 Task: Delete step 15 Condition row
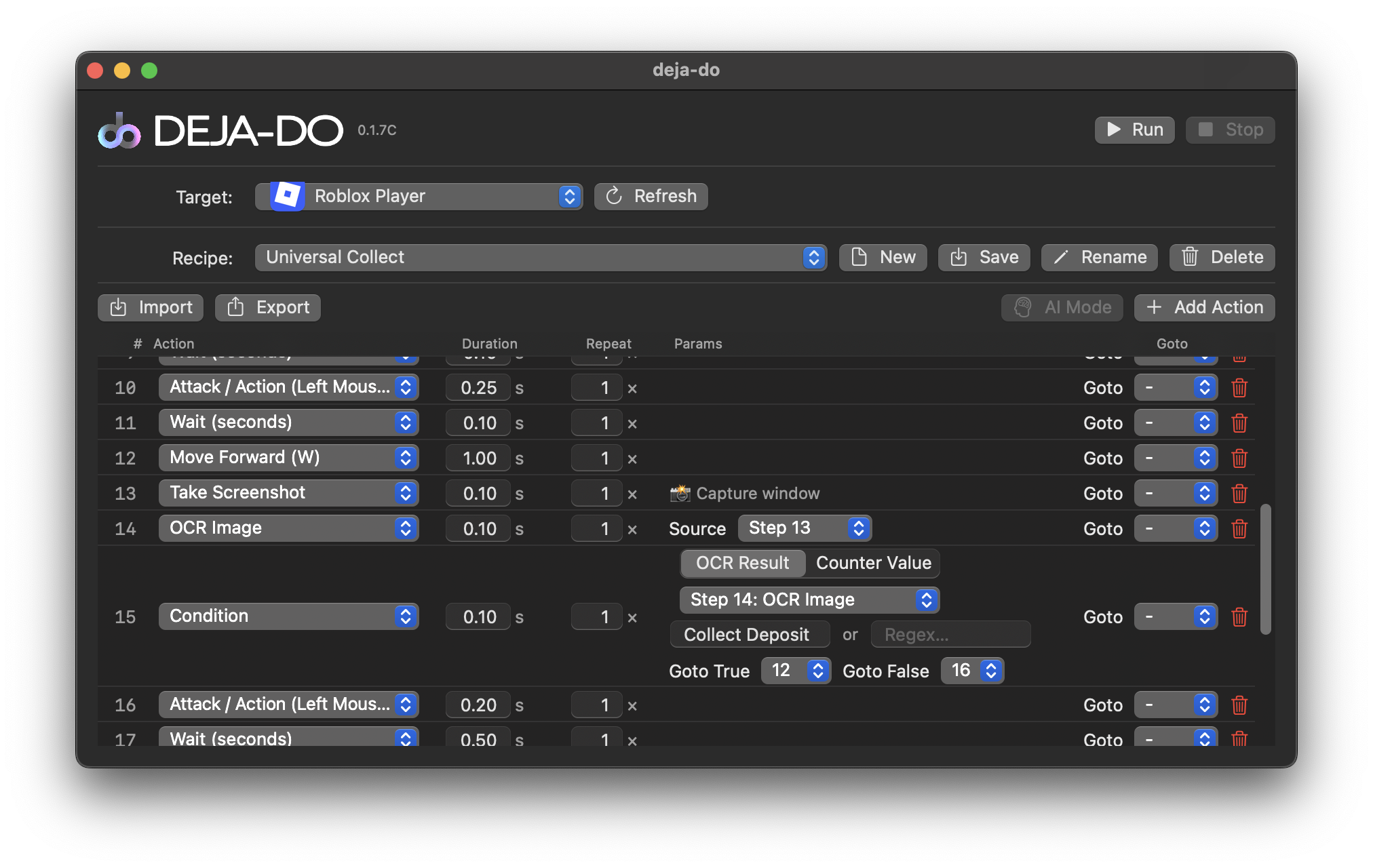tap(1239, 616)
